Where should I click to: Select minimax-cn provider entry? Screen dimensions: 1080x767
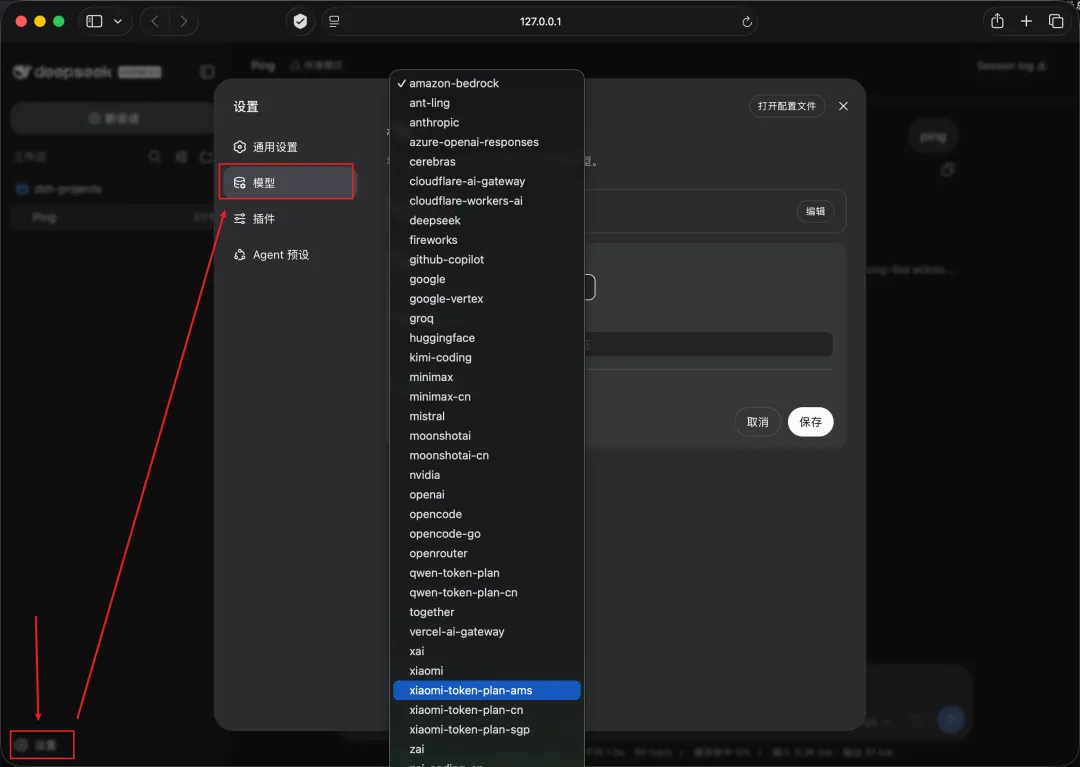click(486, 397)
